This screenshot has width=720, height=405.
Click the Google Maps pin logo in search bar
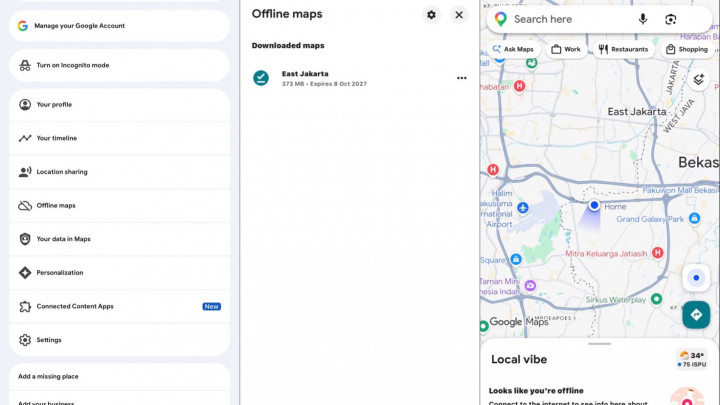pyautogui.click(x=501, y=19)
